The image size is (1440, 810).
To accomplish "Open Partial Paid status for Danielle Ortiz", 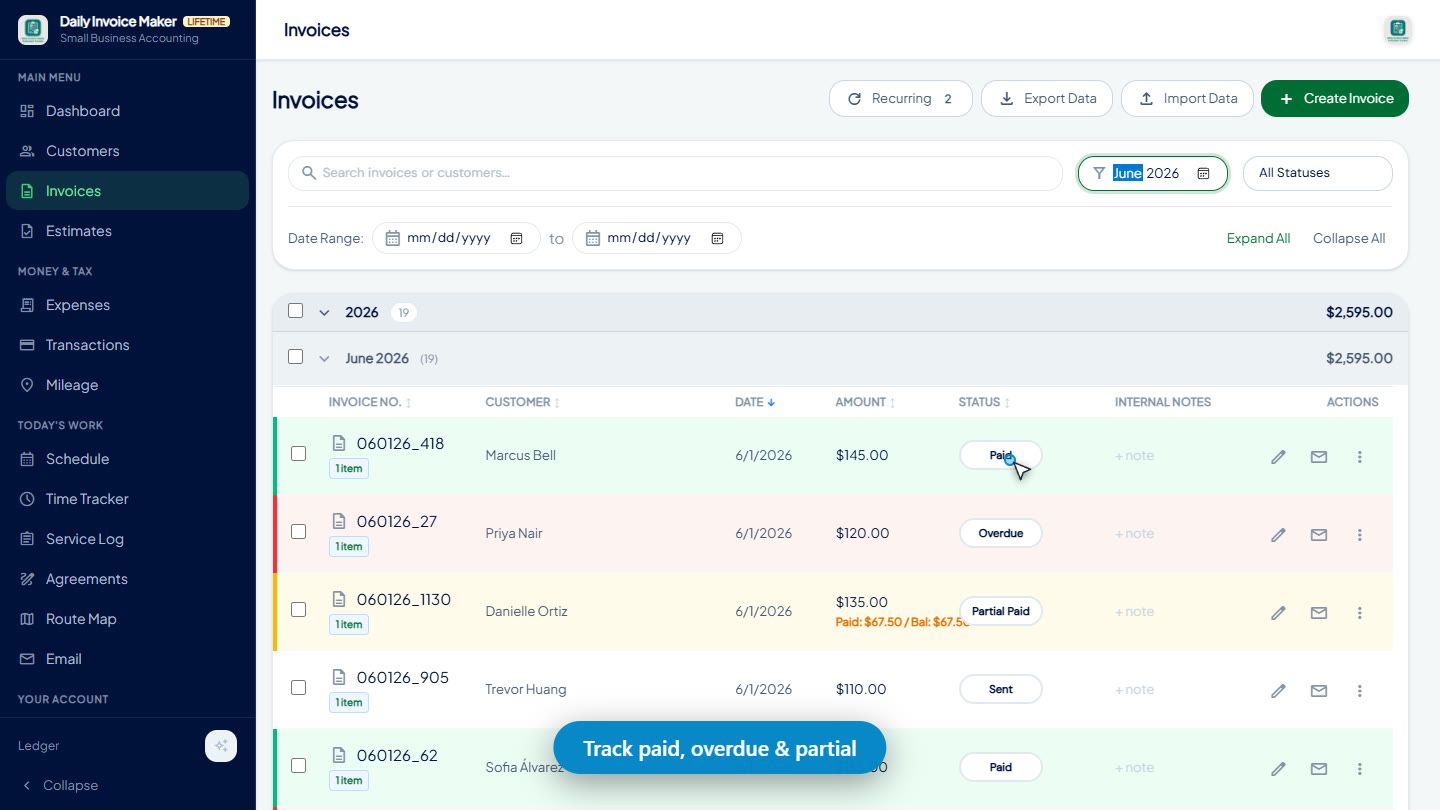I will pos(1001,611).
